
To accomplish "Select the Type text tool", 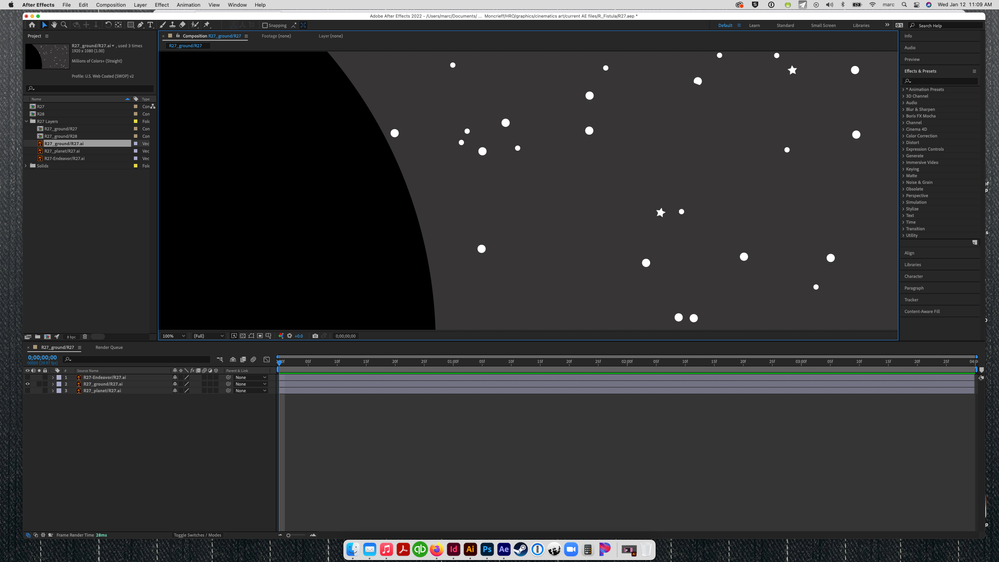I will 150,25.
